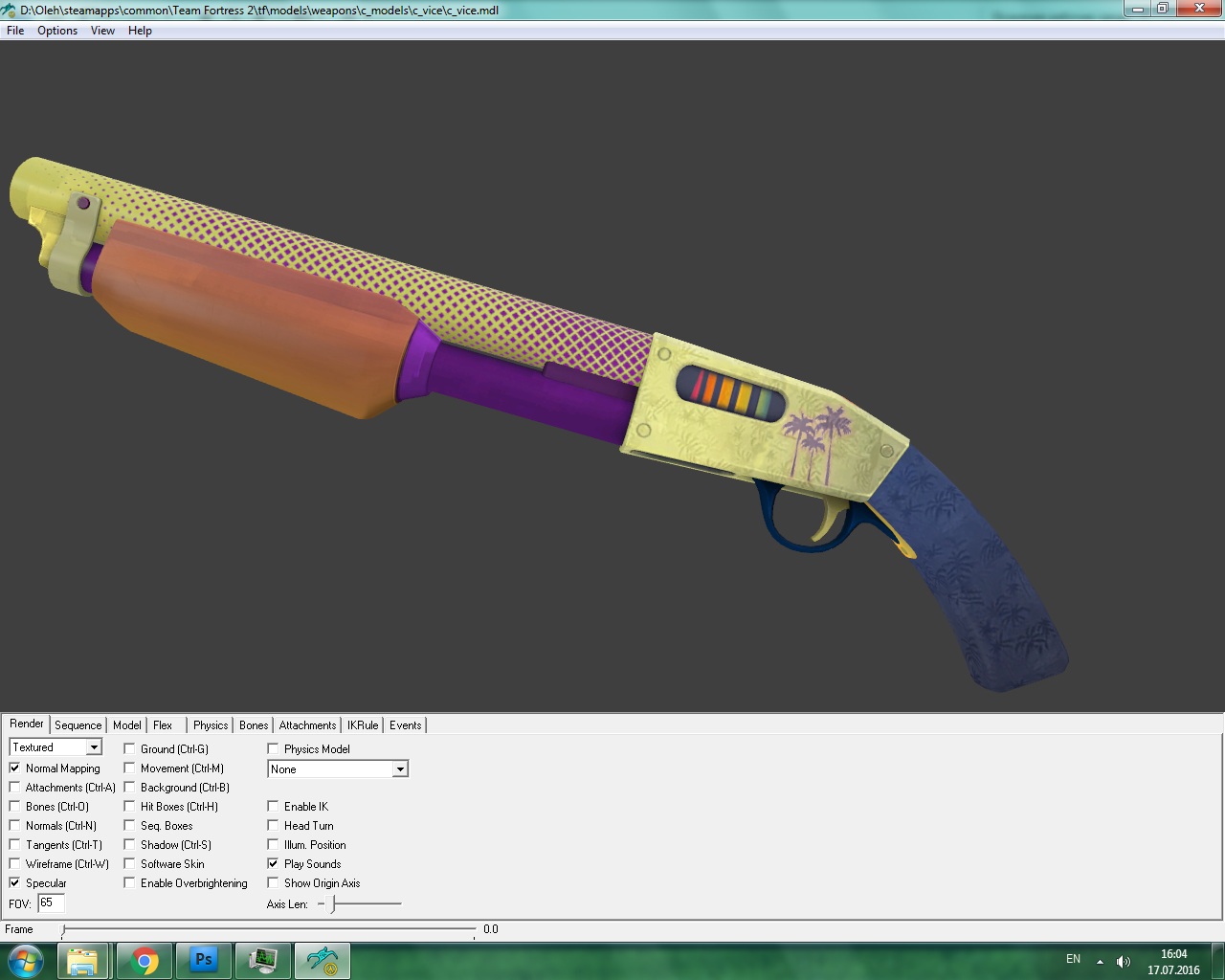Open the IKRule tab
This screenshot has height=980, width=1225.
(x=363, y=725)
